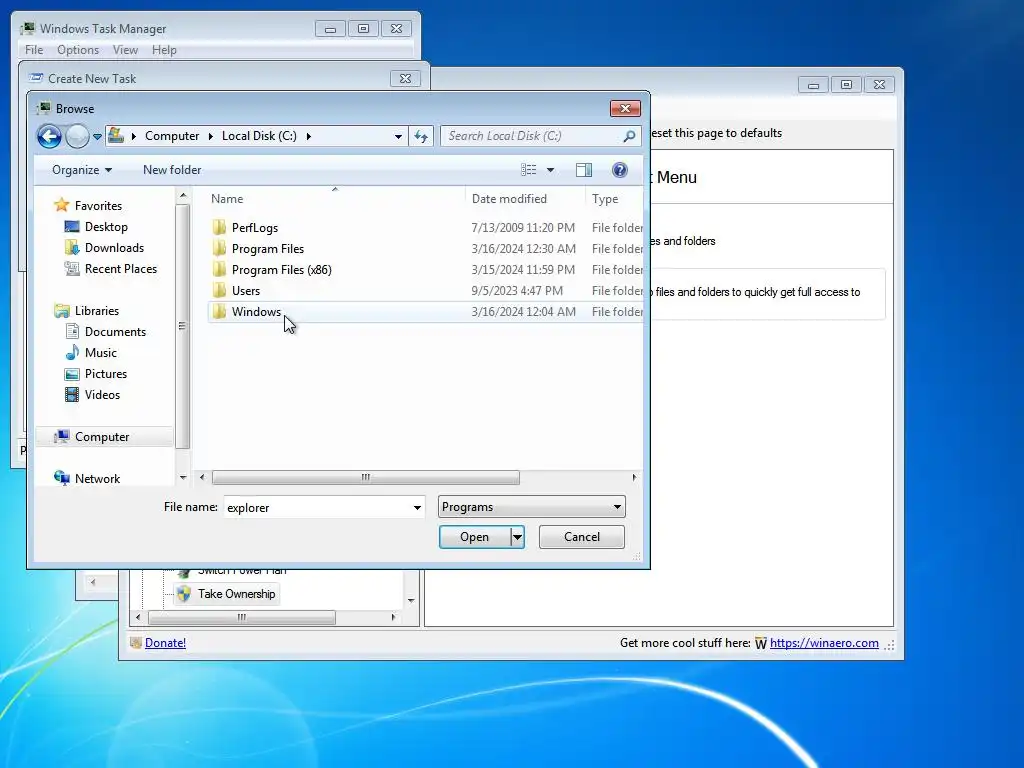The width and height of the screenshot is (1024, 768).
Task: Refresh the Local Disk (C:) view
Action: pos(421,136)
